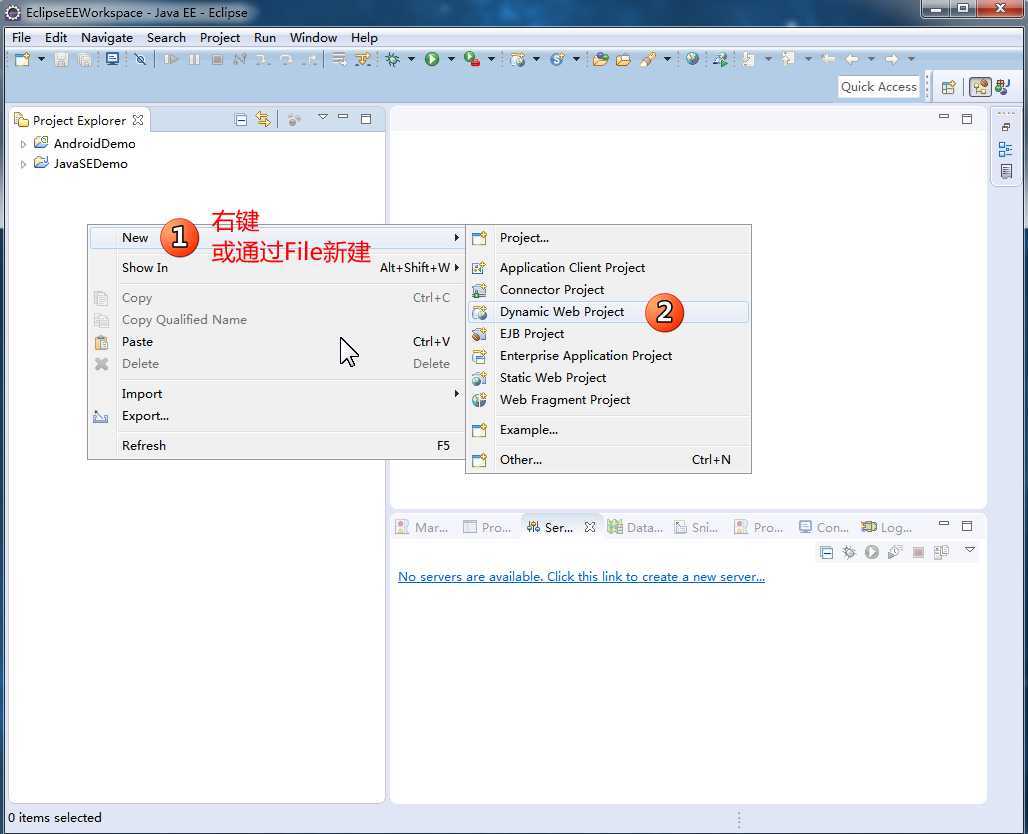
Task: Expand the AndroidDemo project tree node
Action: [x=24, y=144]
